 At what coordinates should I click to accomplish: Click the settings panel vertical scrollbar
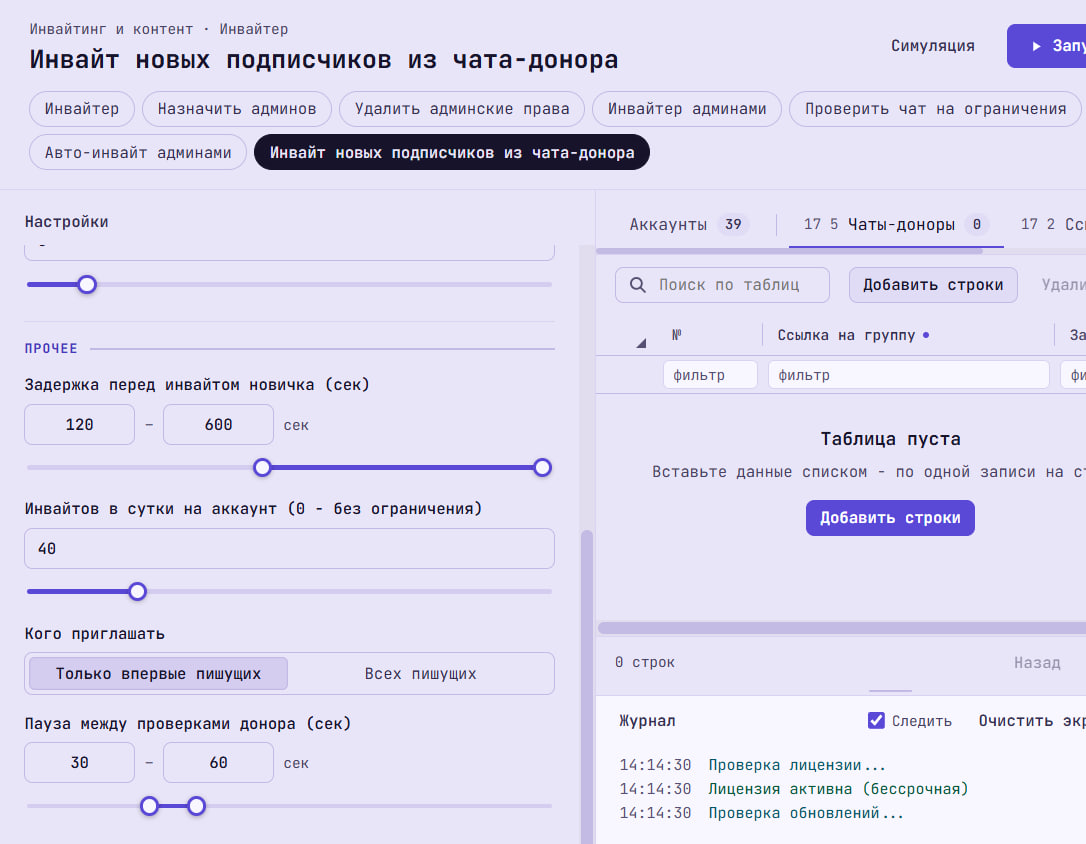pos(587,685)
